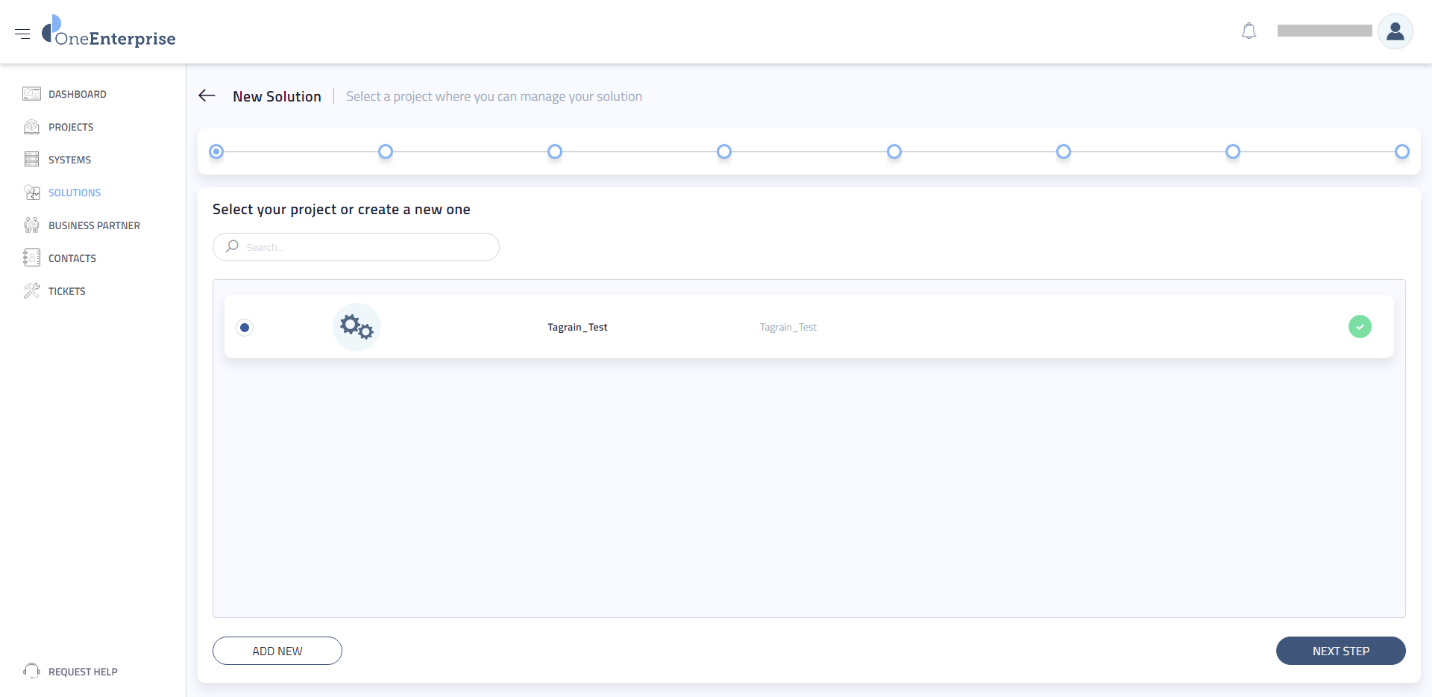
Task: Click the OneEnterprise logo
Action: point(107,32)
